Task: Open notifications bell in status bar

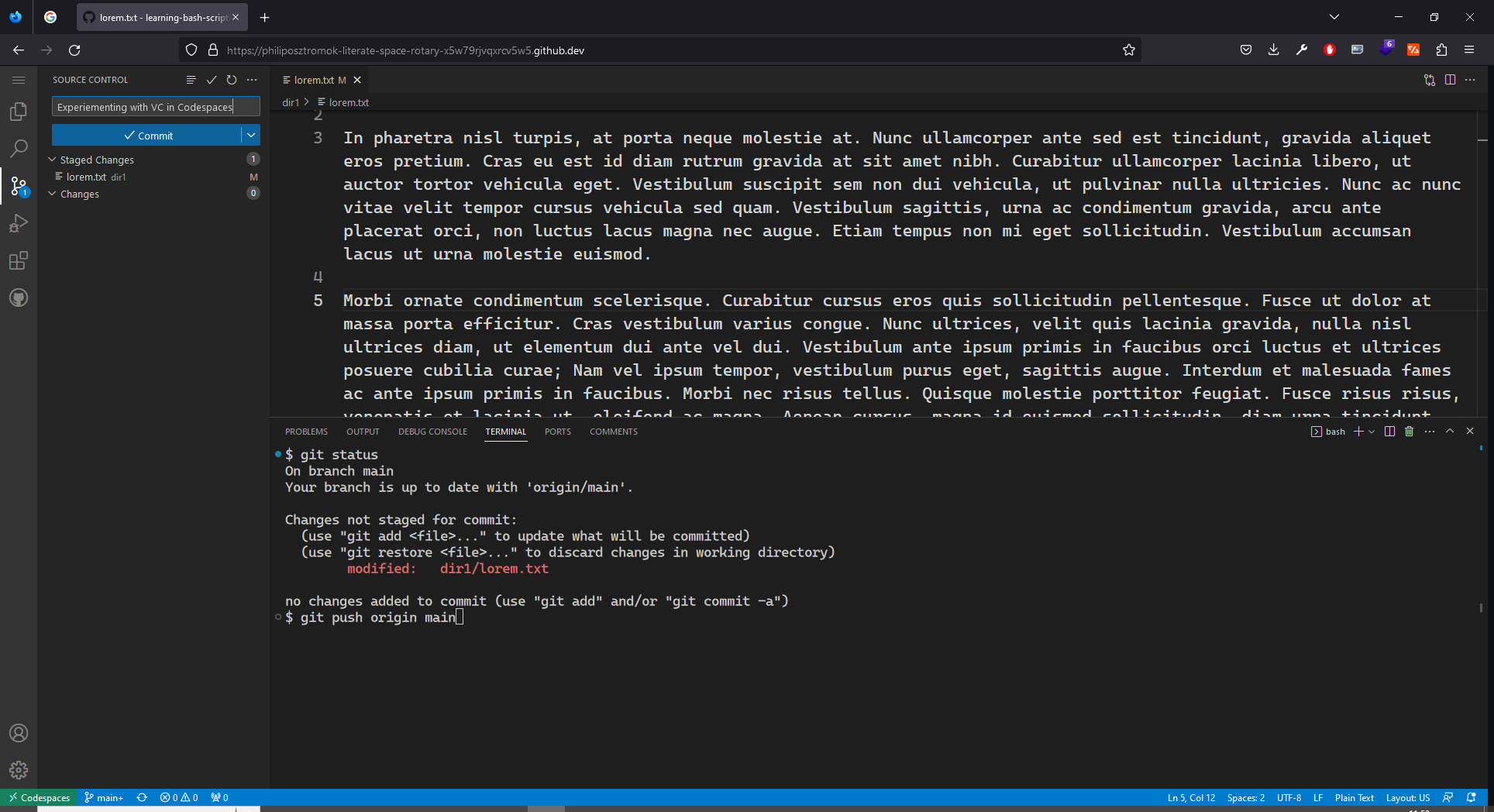Action: [x=1471, y=797]
